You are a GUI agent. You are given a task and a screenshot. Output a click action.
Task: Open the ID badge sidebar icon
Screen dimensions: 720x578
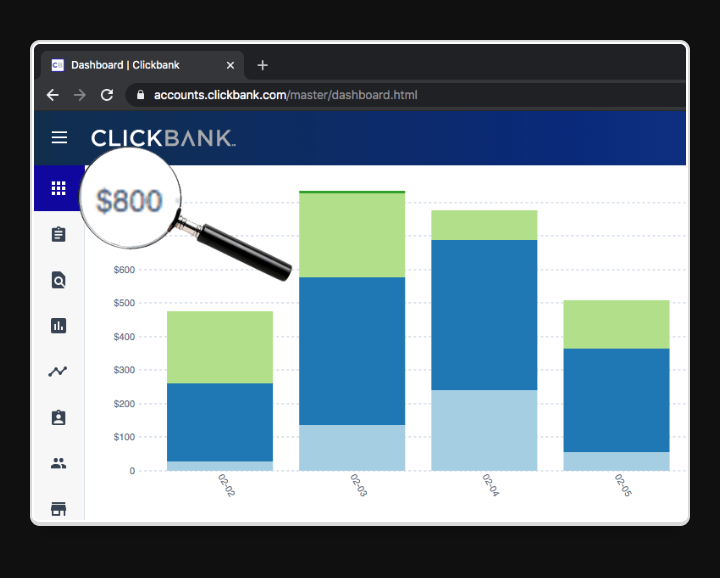click(59, 417)
